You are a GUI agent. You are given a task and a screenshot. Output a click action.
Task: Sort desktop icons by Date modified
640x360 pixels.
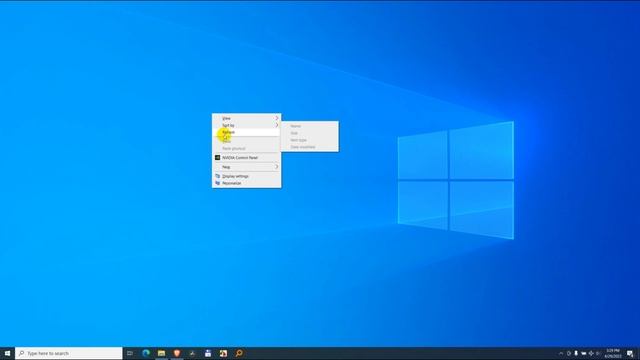tap(309, 147)
